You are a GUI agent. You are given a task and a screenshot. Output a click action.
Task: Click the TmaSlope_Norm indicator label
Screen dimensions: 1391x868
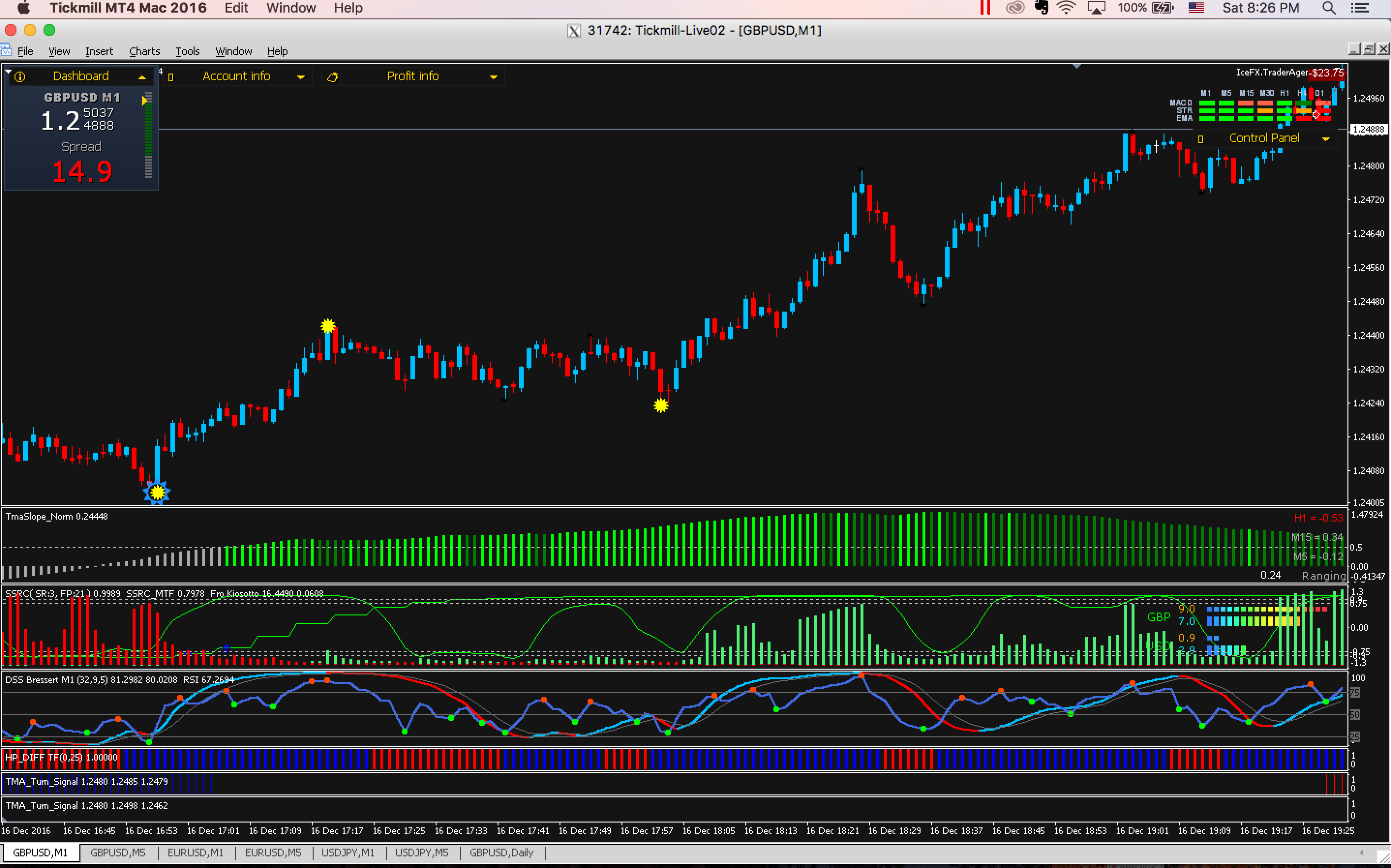tap(56, 516)
